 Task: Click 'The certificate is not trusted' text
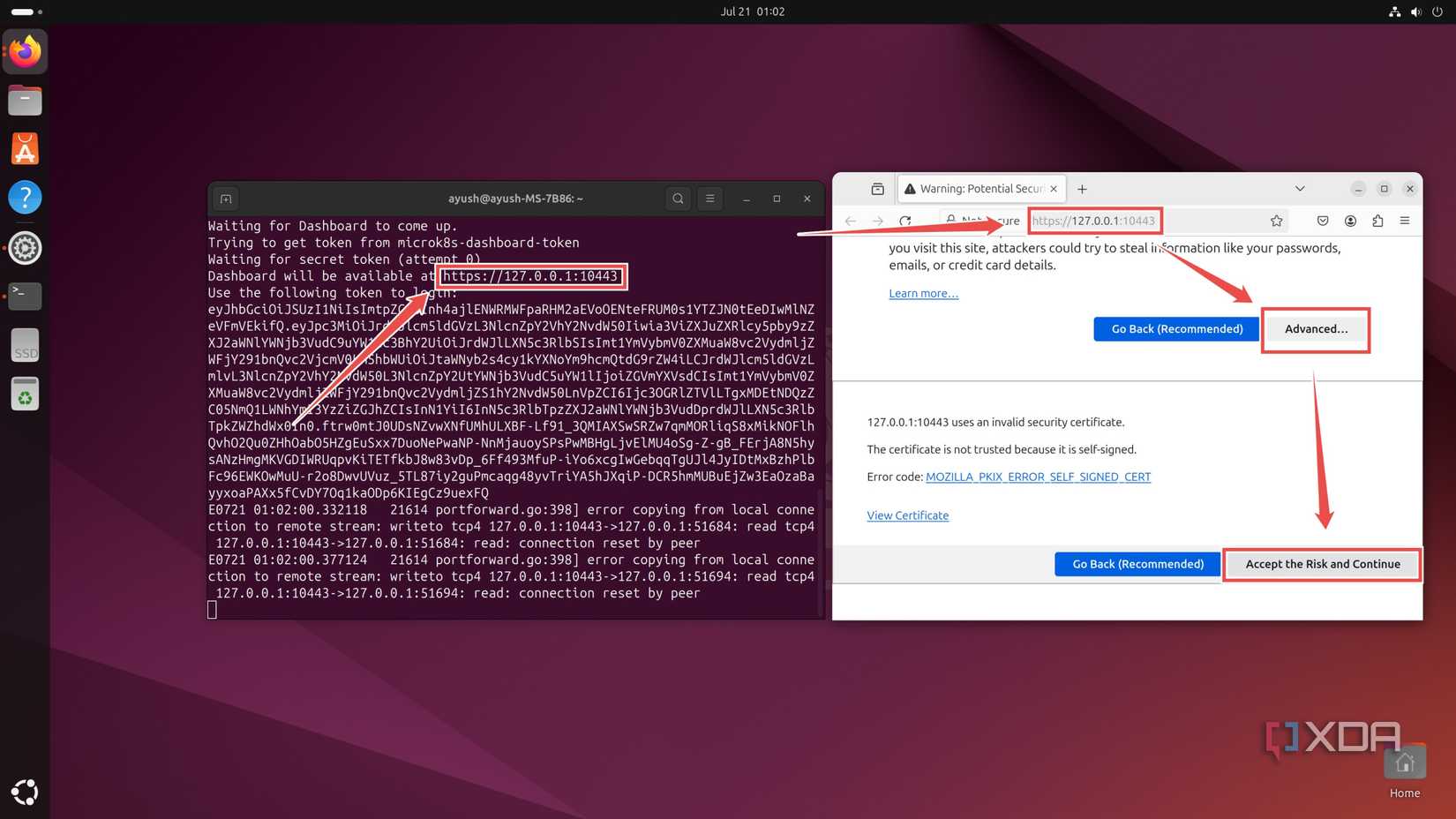pyautogui.click(x=1002, y=449)
